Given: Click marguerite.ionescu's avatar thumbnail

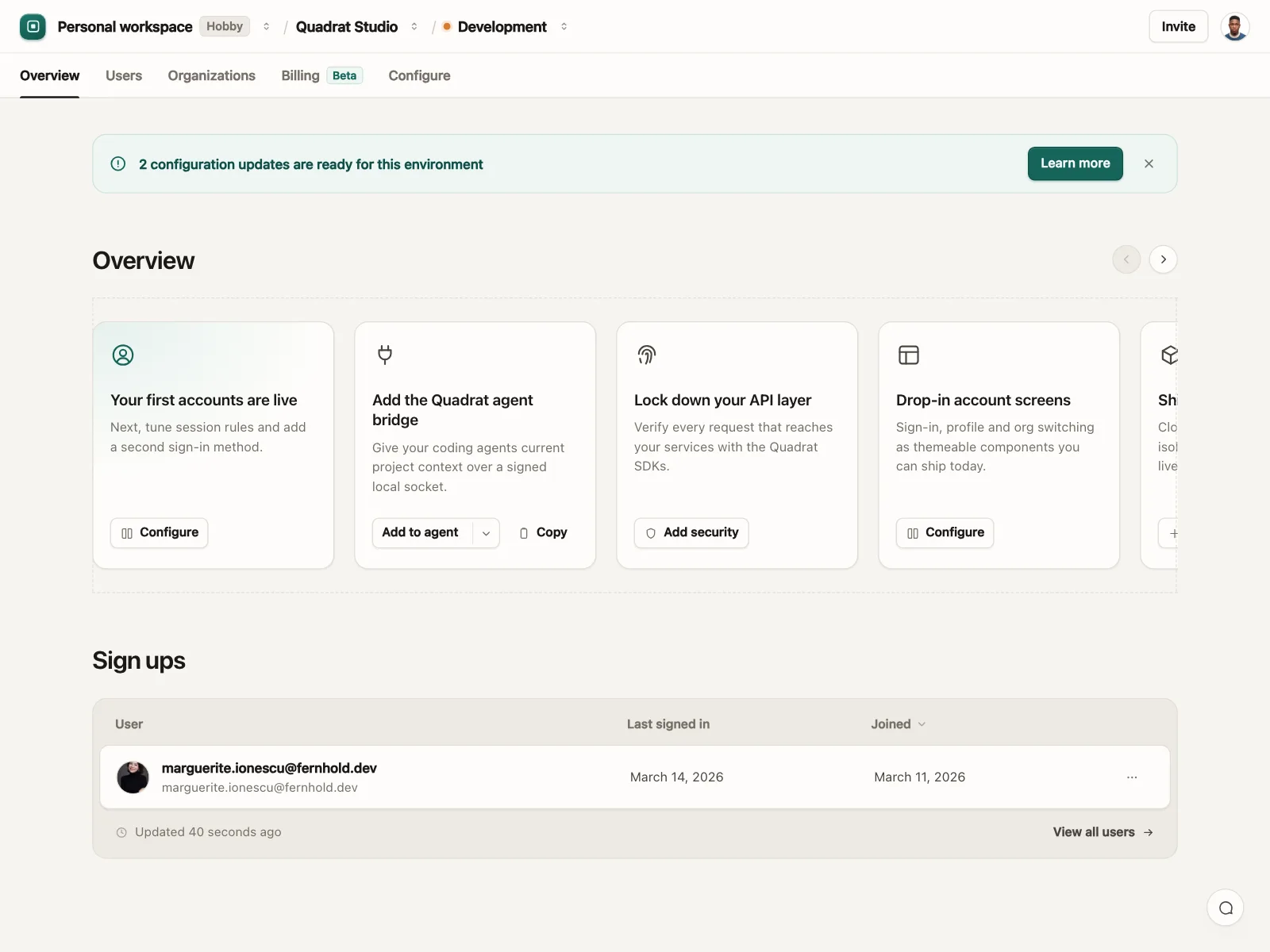Looking at the screenshot, I should pos(133,777).
